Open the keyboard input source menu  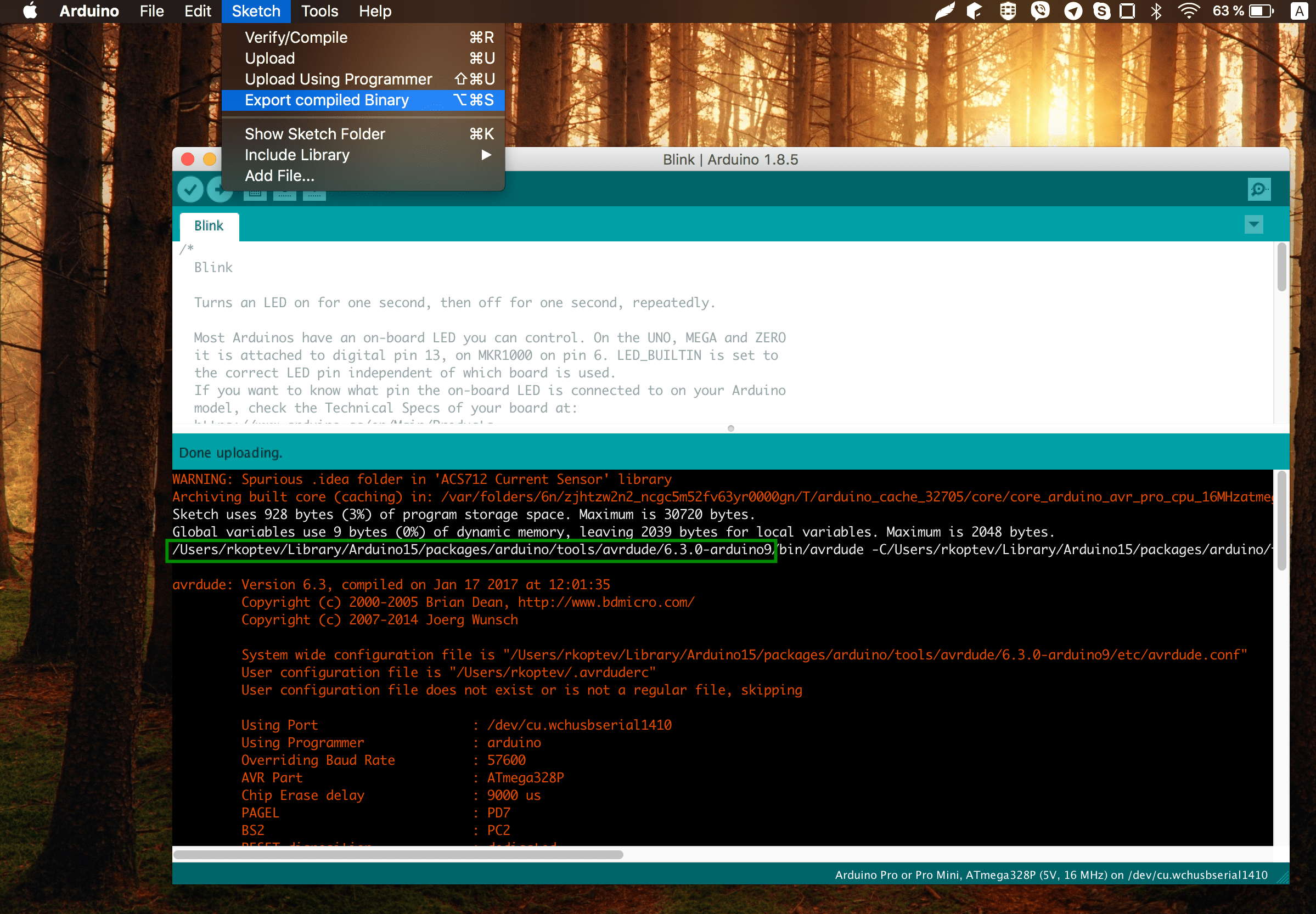tap(1298, 11)
